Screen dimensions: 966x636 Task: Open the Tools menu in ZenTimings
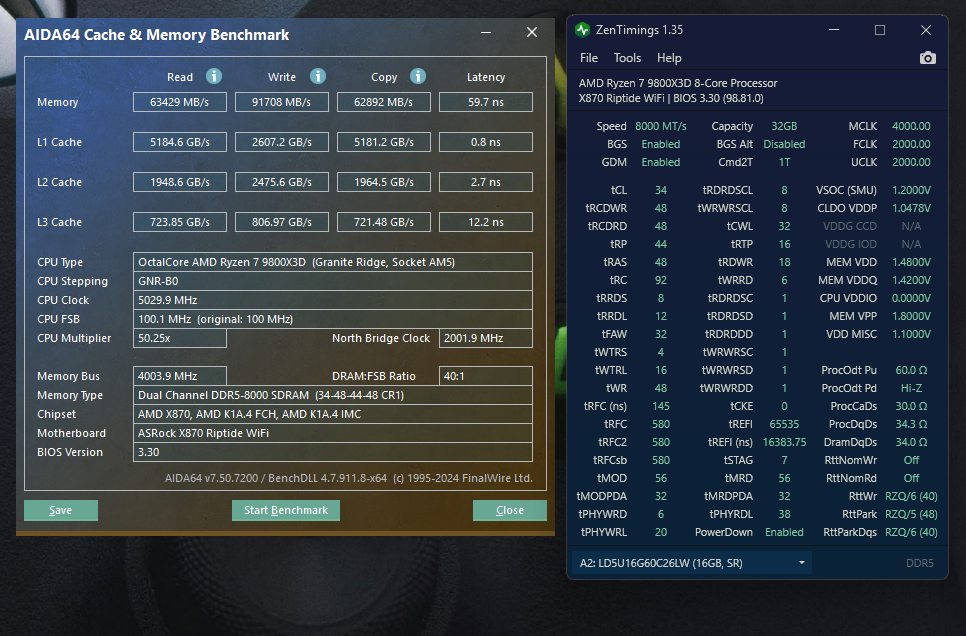click(627, 58)
